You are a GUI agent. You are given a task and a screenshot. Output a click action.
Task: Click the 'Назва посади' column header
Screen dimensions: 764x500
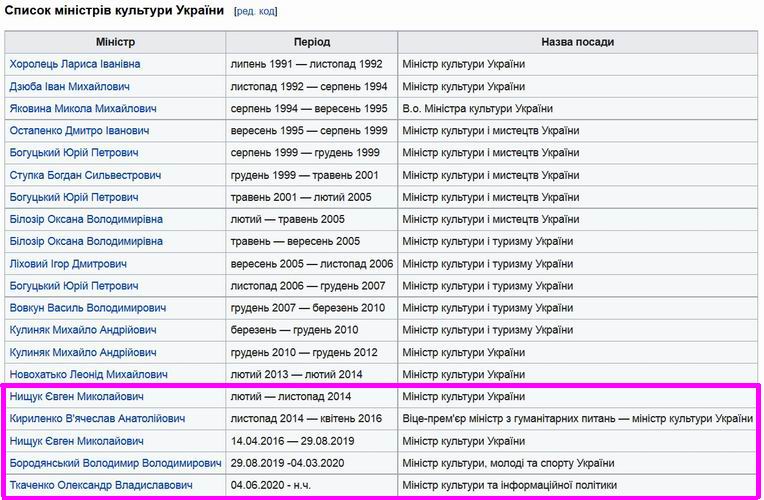(577, 42)
